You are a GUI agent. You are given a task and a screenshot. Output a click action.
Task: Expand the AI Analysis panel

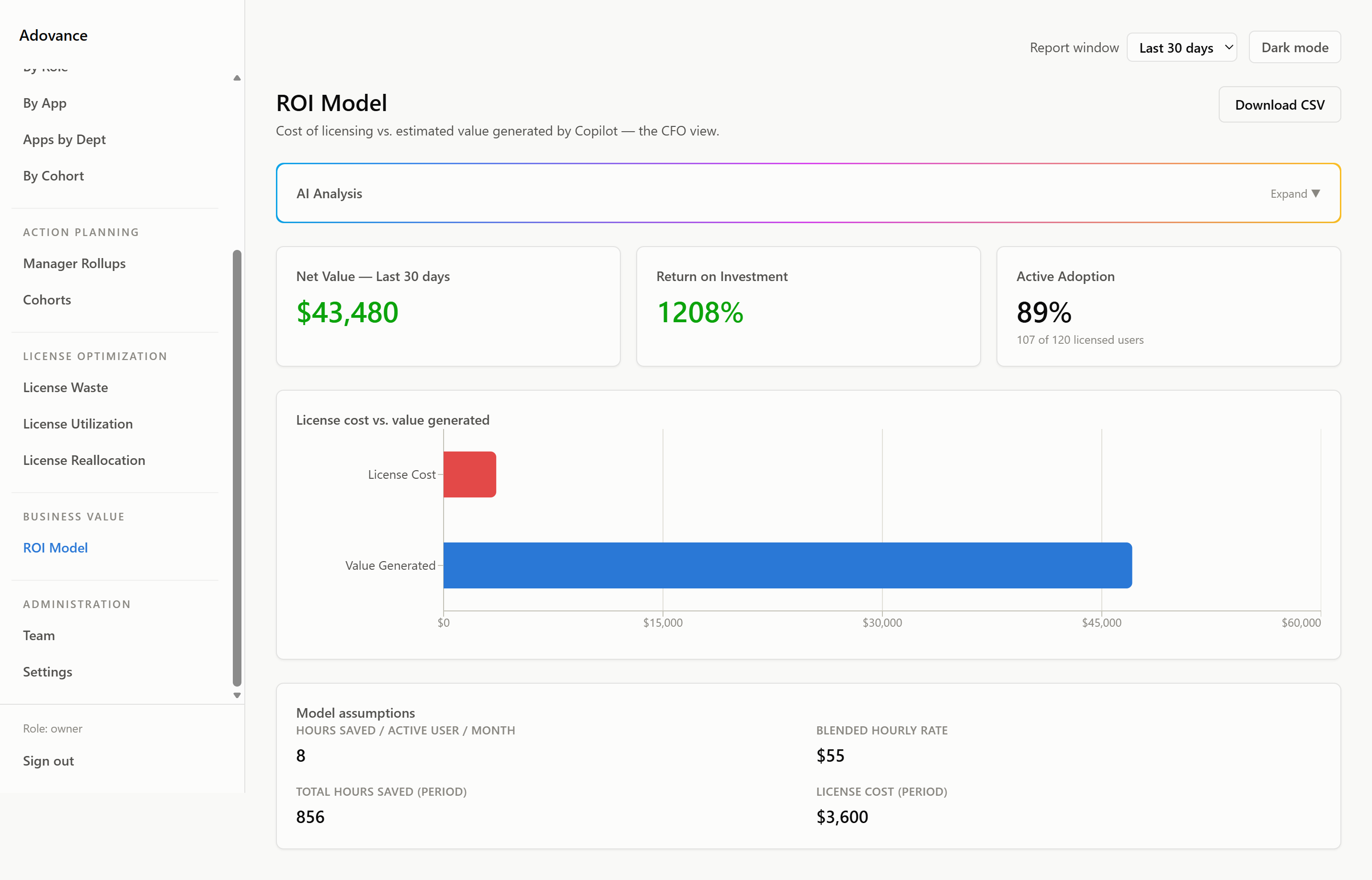pos(1295,194)
